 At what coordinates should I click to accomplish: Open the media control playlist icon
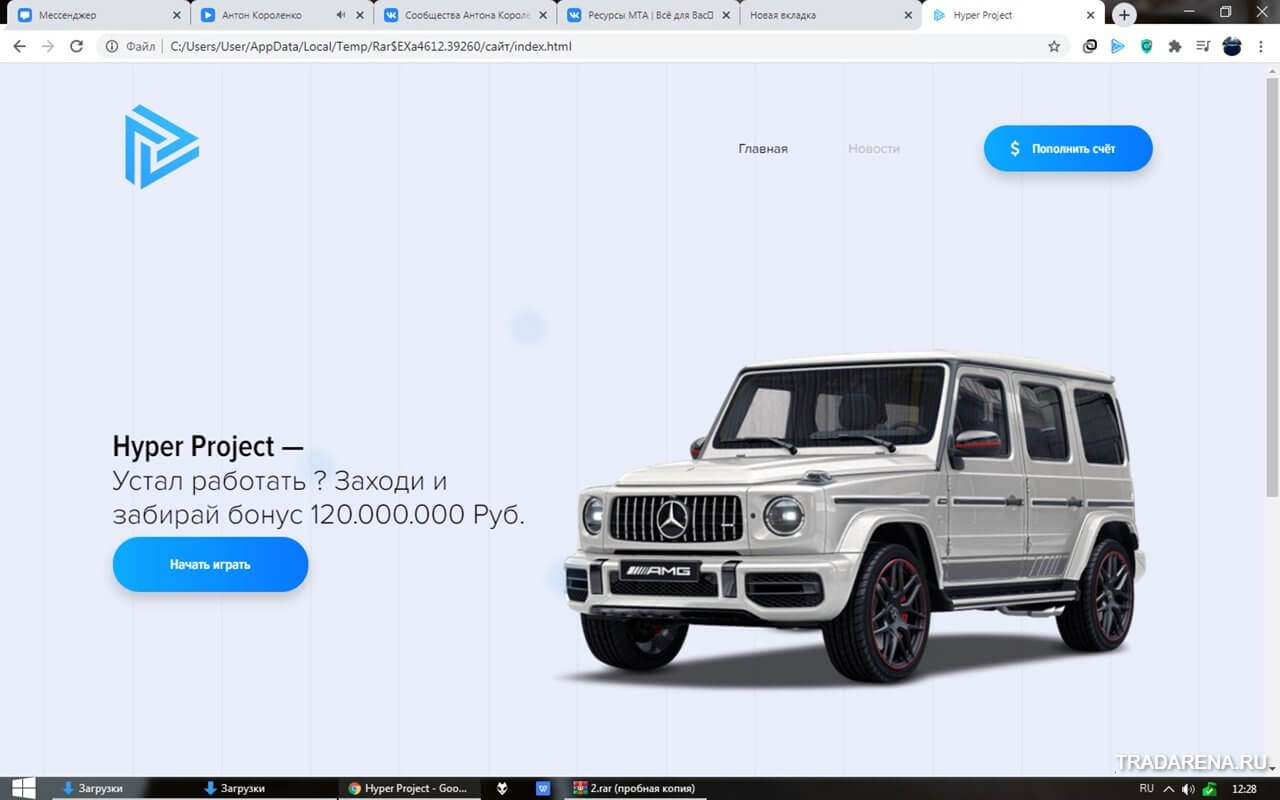(x=1203, y=46)
